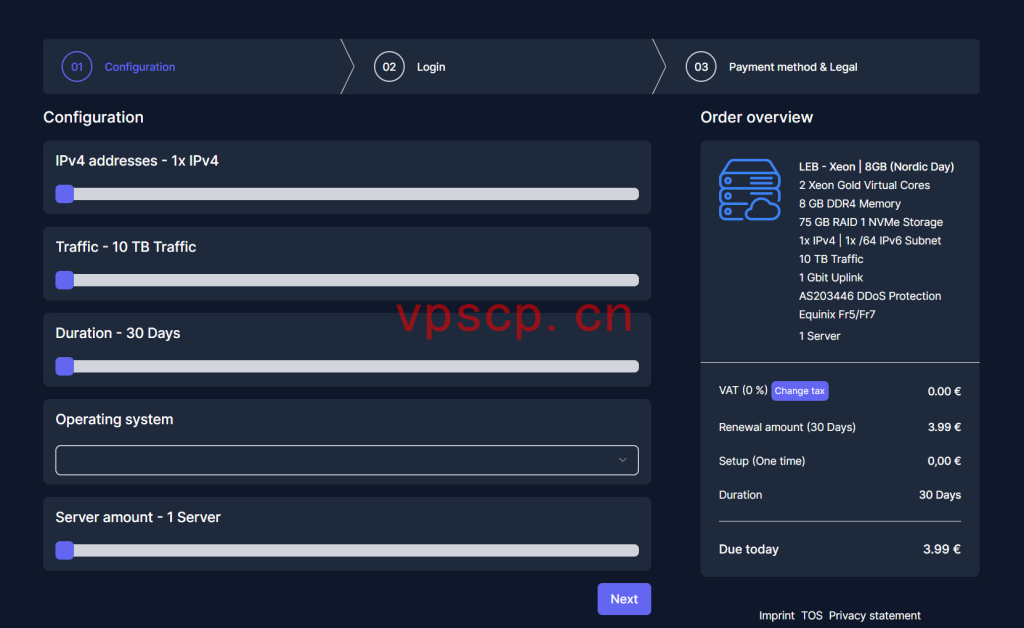The width and height of the screenshot is (1024, 628).
Task: Click the circled 01 step number
Action: point(77,67)
